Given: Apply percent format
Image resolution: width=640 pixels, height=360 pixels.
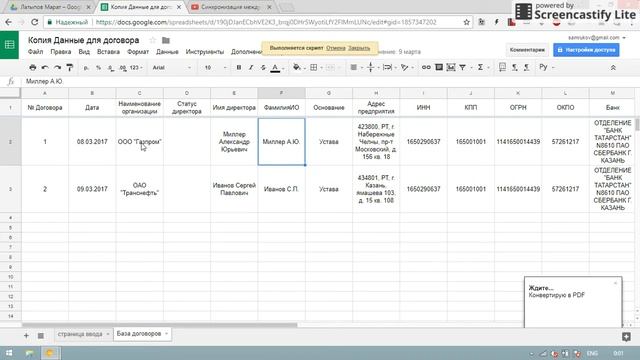Looking at the screenshot, I should click(98, 68).
